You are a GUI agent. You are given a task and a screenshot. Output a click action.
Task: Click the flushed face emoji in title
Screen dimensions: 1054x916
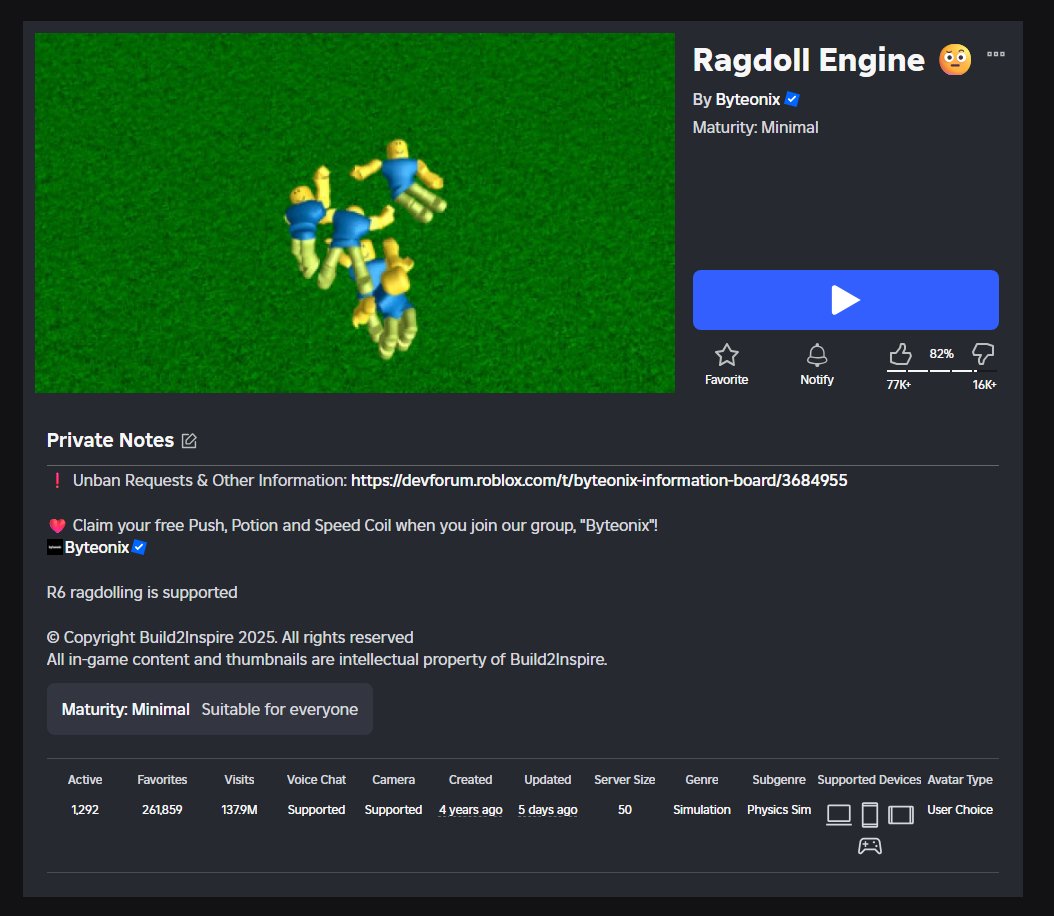(x=955, y=60)
